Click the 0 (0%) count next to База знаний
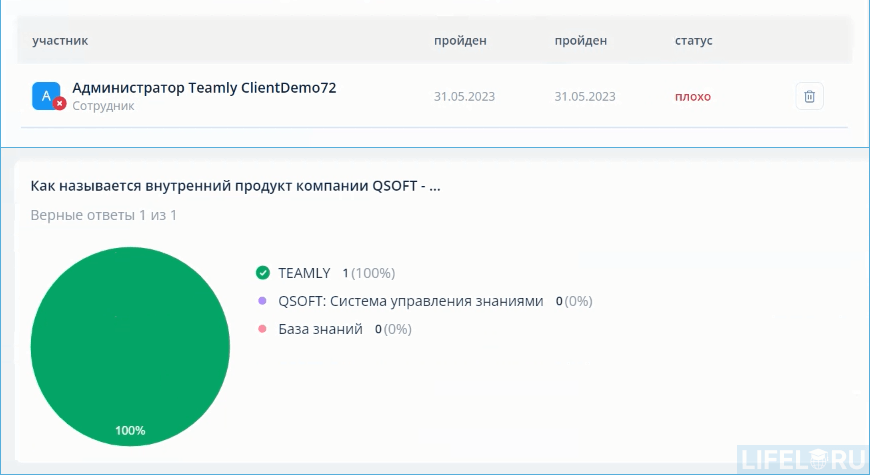The image size is (870, 475). click(x=393, y=329)
